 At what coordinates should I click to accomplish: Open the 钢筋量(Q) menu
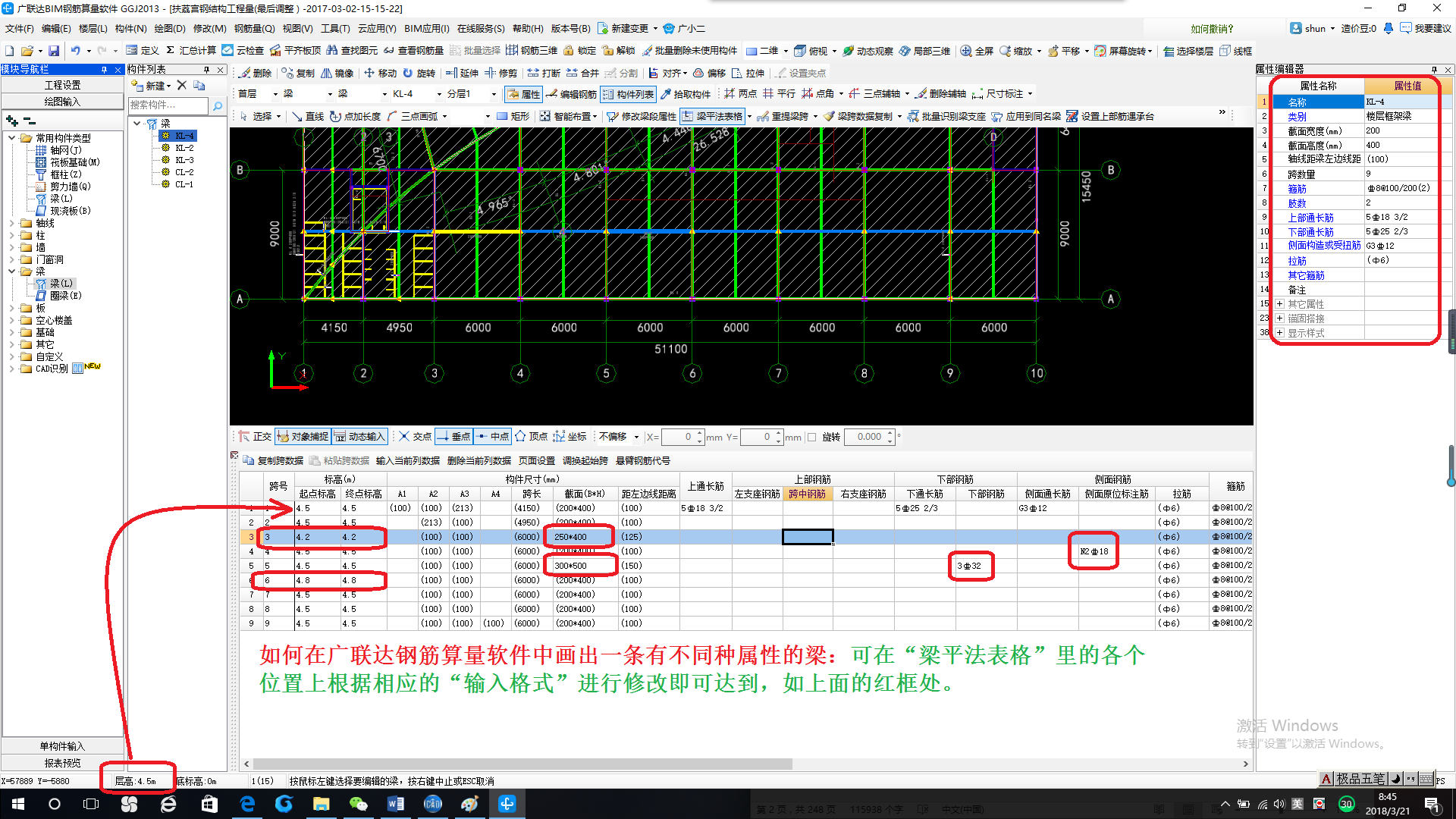pos(254,28)
